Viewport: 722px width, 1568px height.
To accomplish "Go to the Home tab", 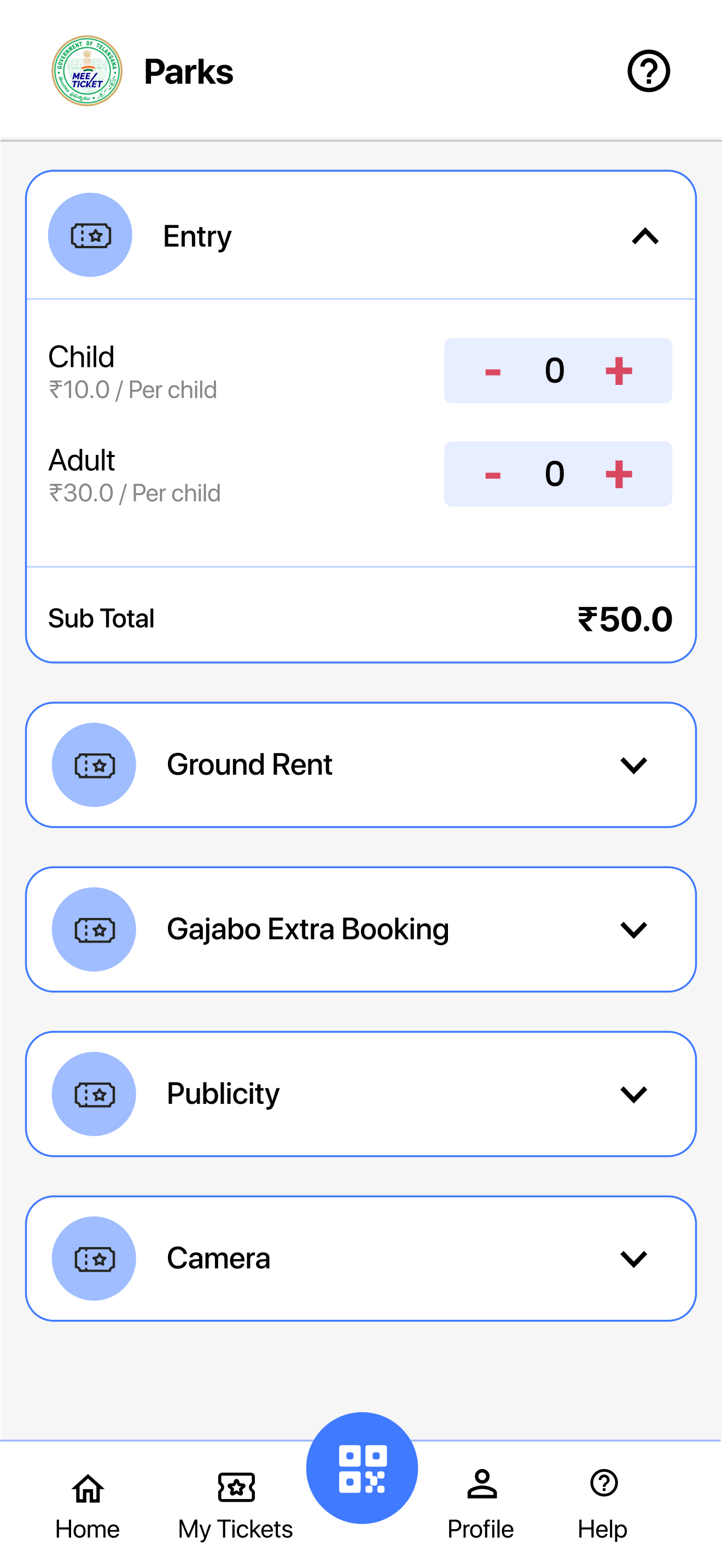I will click(x=88, y=1504).
